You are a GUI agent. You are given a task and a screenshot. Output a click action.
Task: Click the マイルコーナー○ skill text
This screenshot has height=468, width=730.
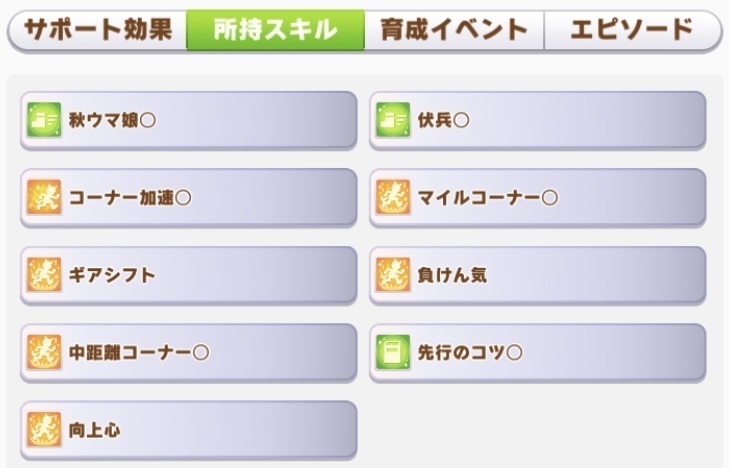tap(487, 198)
